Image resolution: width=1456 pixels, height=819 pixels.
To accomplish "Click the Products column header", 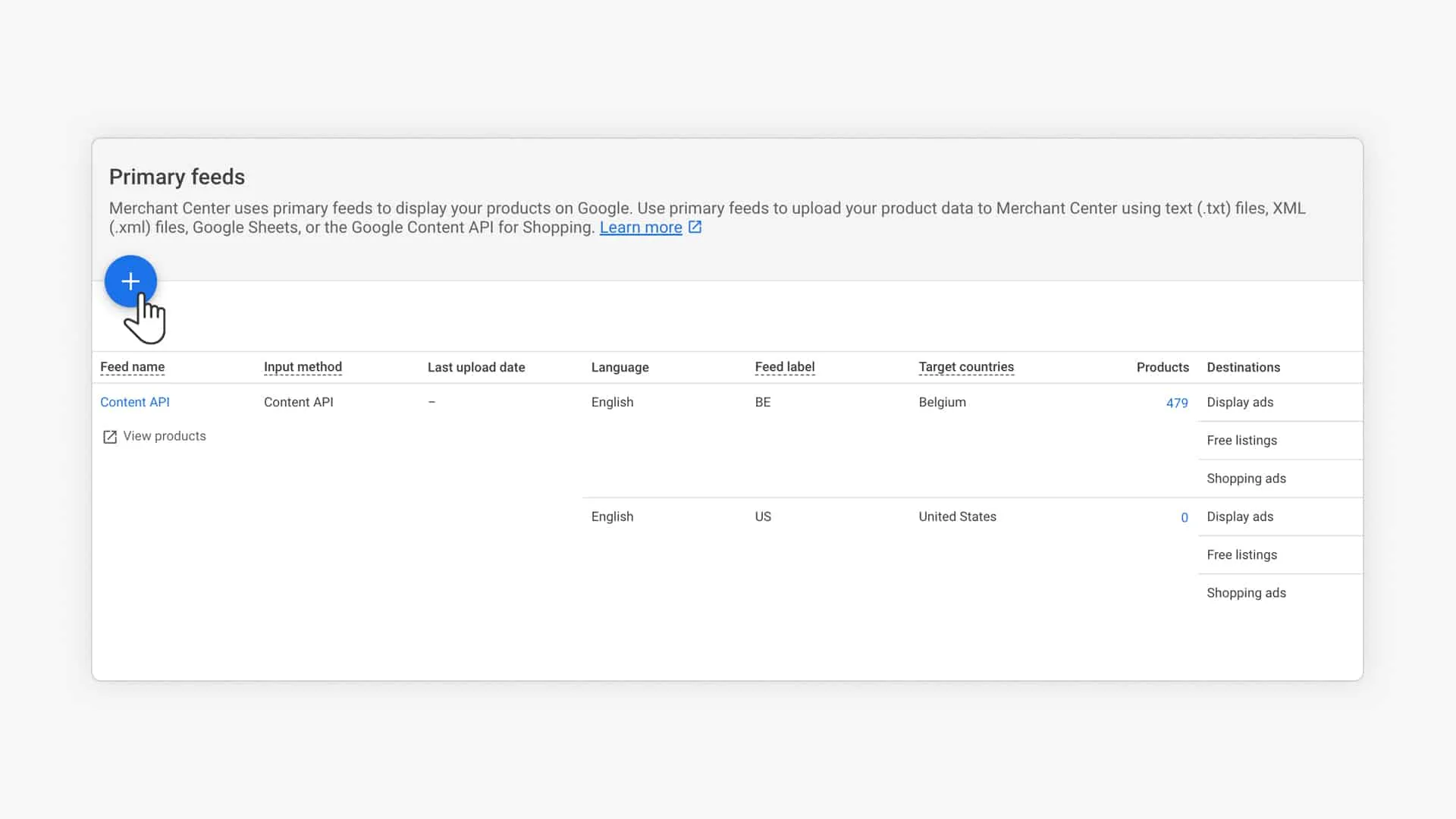I will click(1162, 367).
